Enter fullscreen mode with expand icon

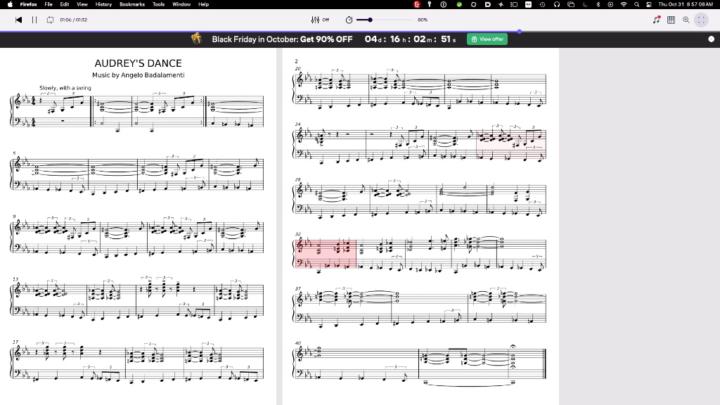tap(701, 20)
